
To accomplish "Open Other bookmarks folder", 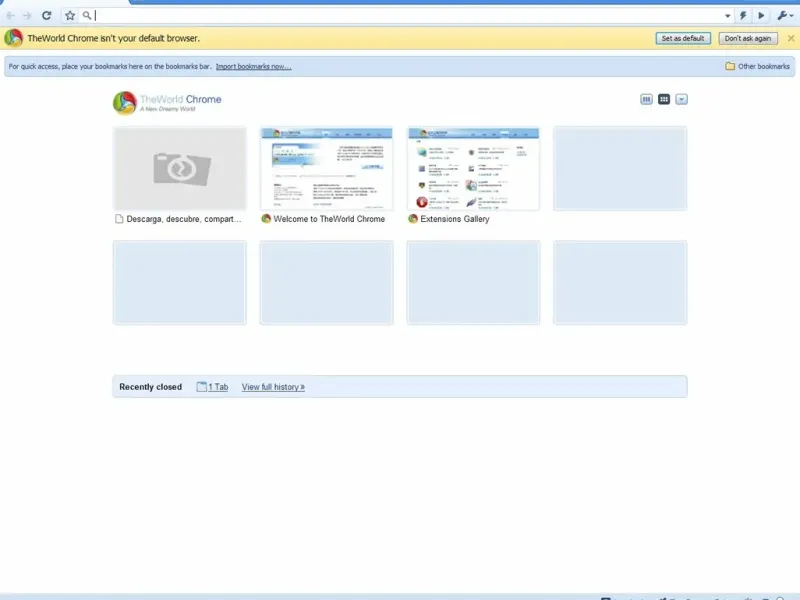I will click(757, 66).
